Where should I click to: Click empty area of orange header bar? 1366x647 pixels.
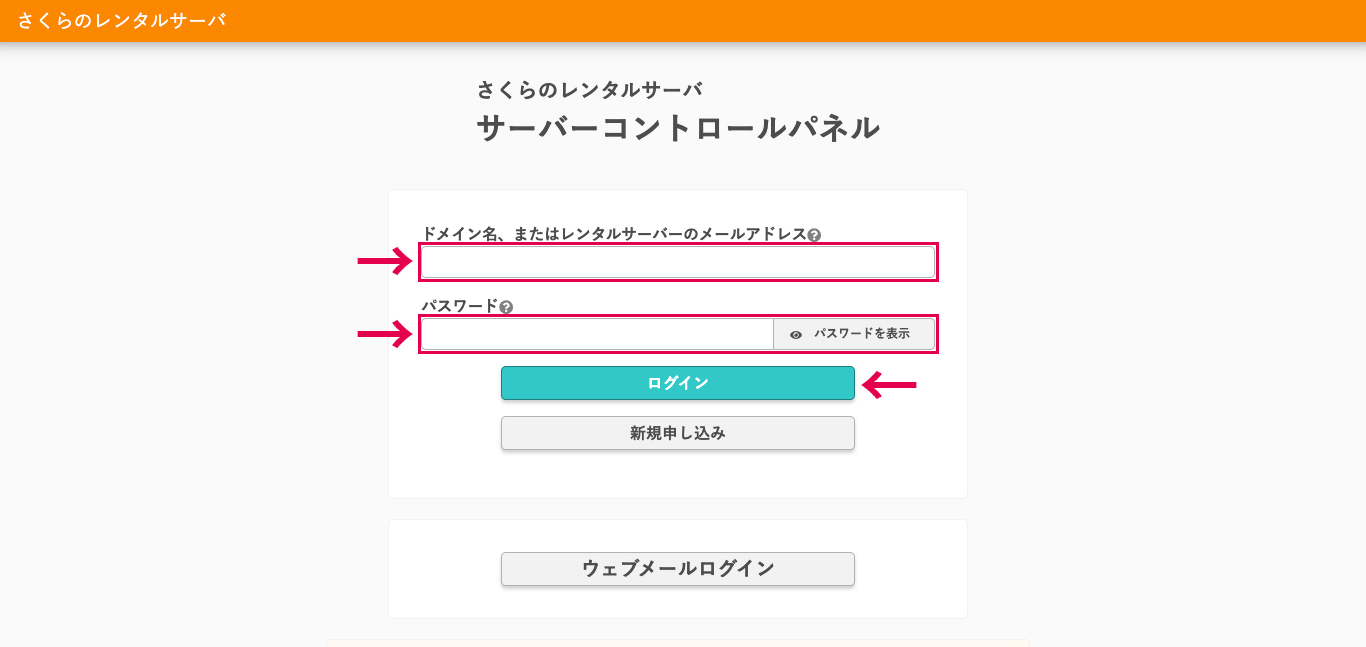coord(800,20)
